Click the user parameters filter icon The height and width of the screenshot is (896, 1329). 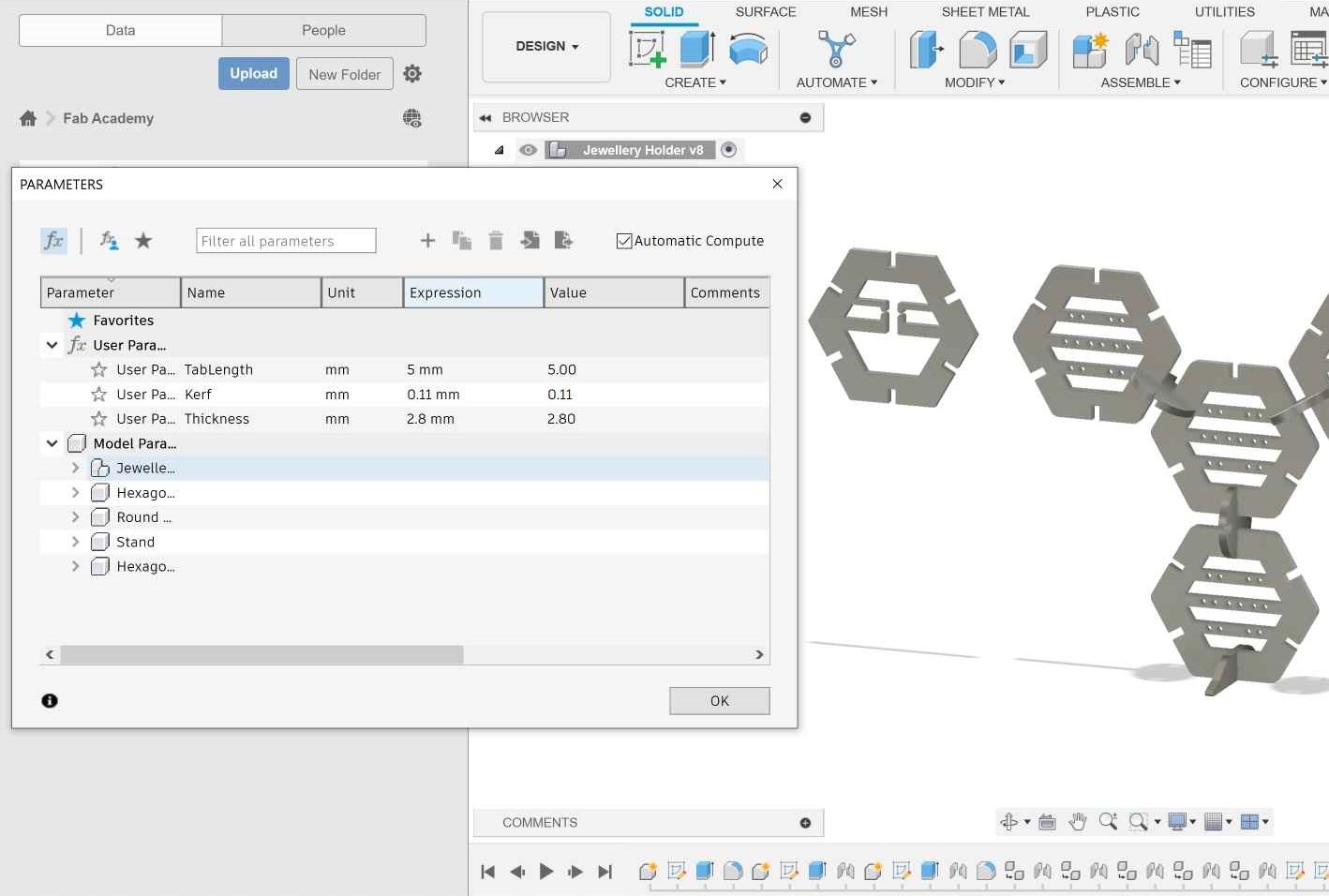[109, 241]
